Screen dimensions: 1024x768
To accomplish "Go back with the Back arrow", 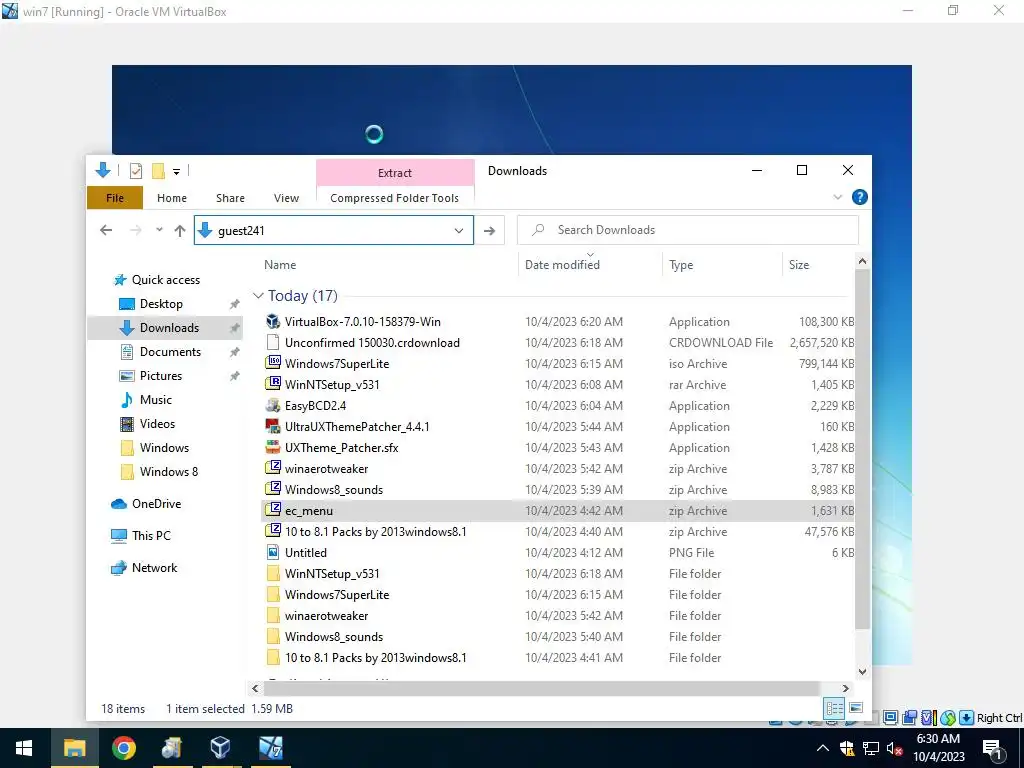I will pos(106,230).
